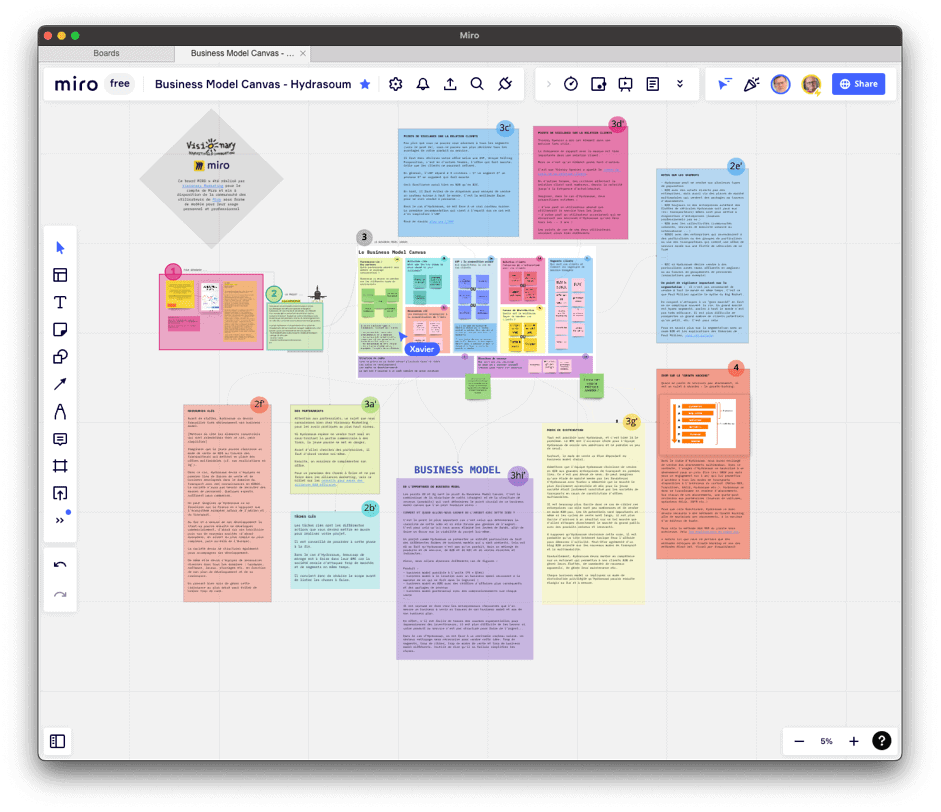
Task: Click the orange chart thumbnail in frame 4
Action: click(703, 424)
